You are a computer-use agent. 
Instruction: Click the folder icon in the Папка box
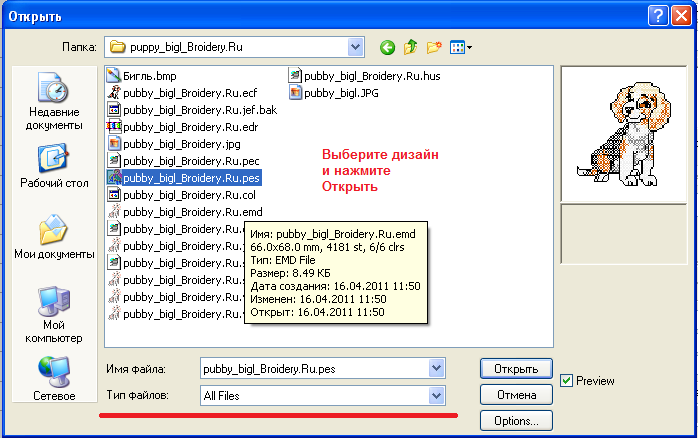(117, 47)
